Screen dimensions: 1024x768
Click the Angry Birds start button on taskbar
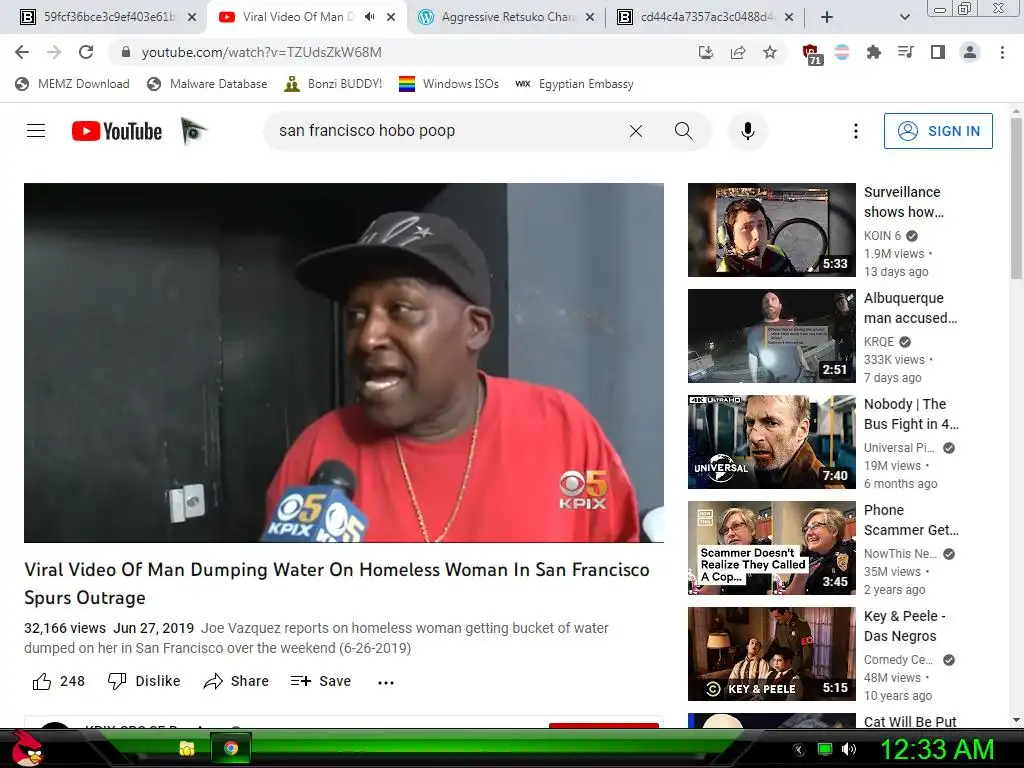tap(28, 748)
